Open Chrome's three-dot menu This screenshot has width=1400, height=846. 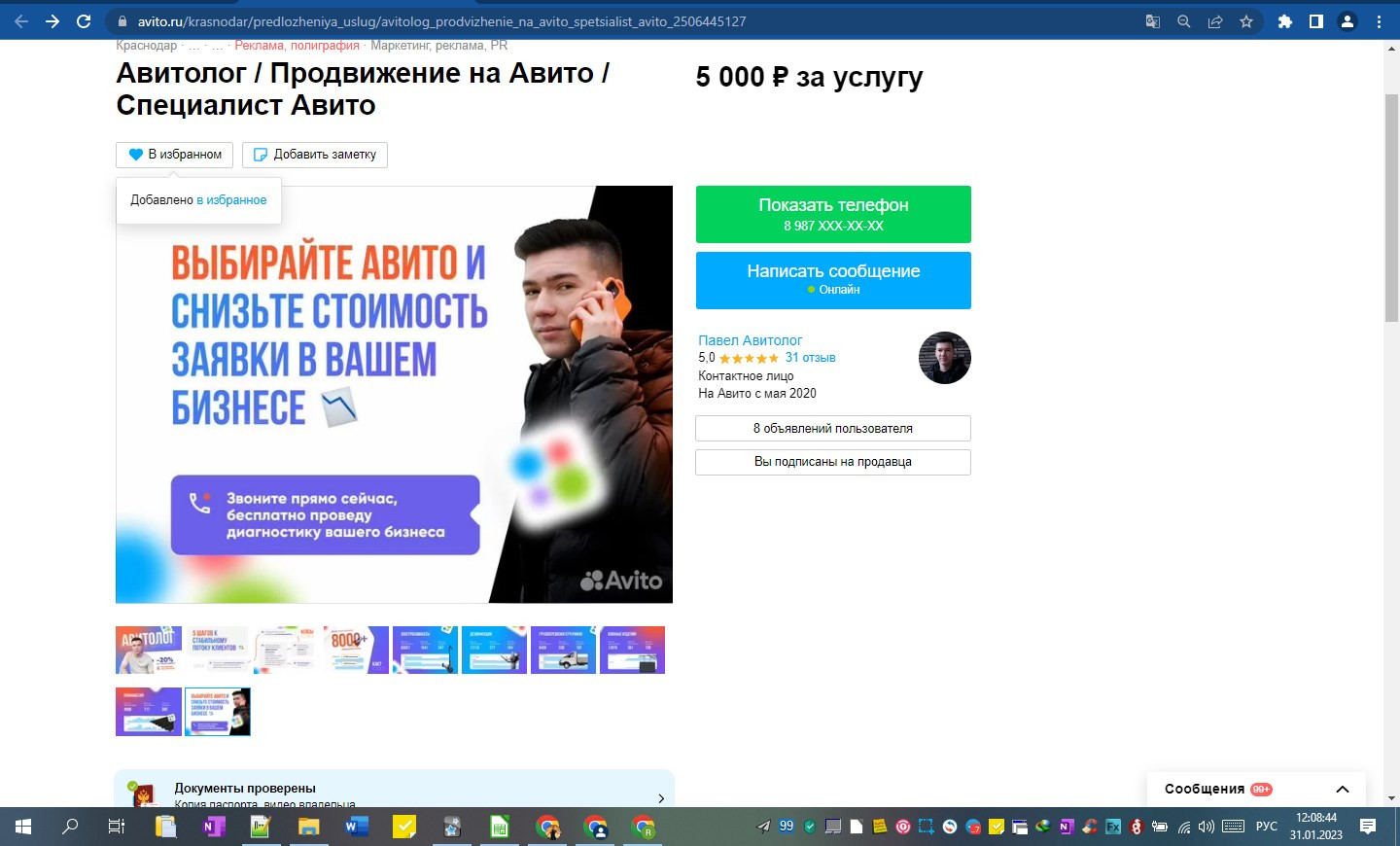tap(1379, 21)
